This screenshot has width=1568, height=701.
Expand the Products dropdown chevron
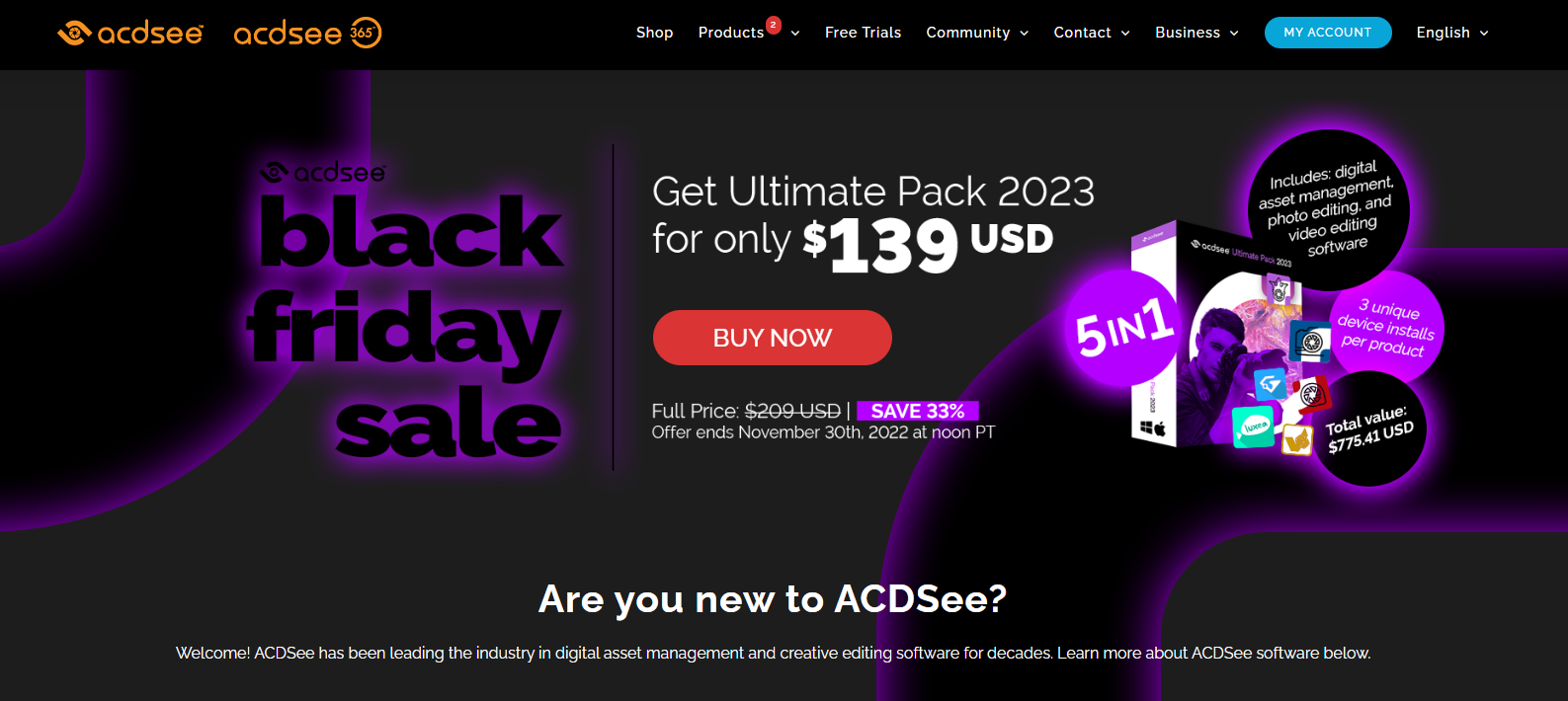pyautogui.click(x=795, y=34)
